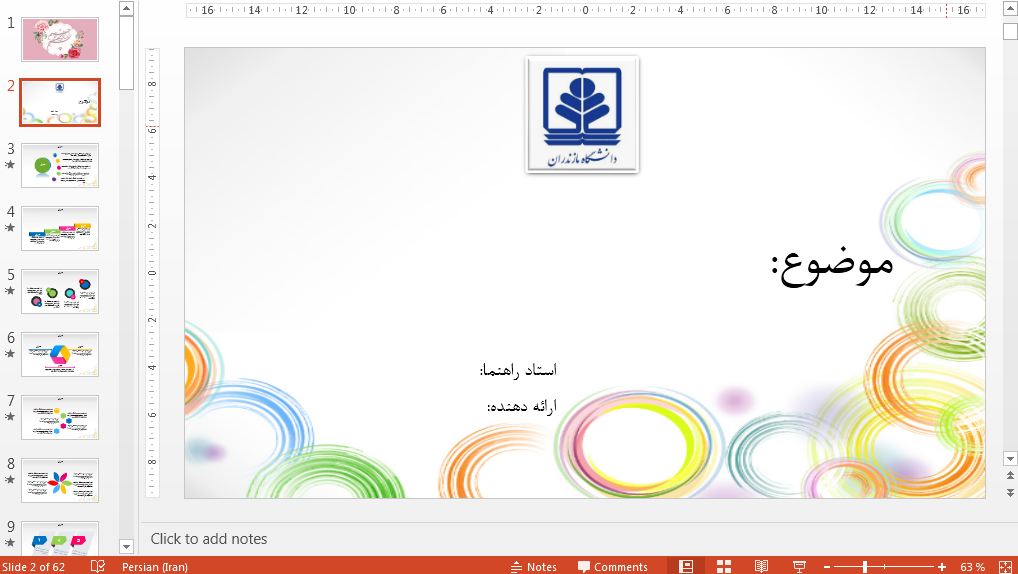Open zoom dialog via 63% level
1018x574 pixels.
coord(972,567)
